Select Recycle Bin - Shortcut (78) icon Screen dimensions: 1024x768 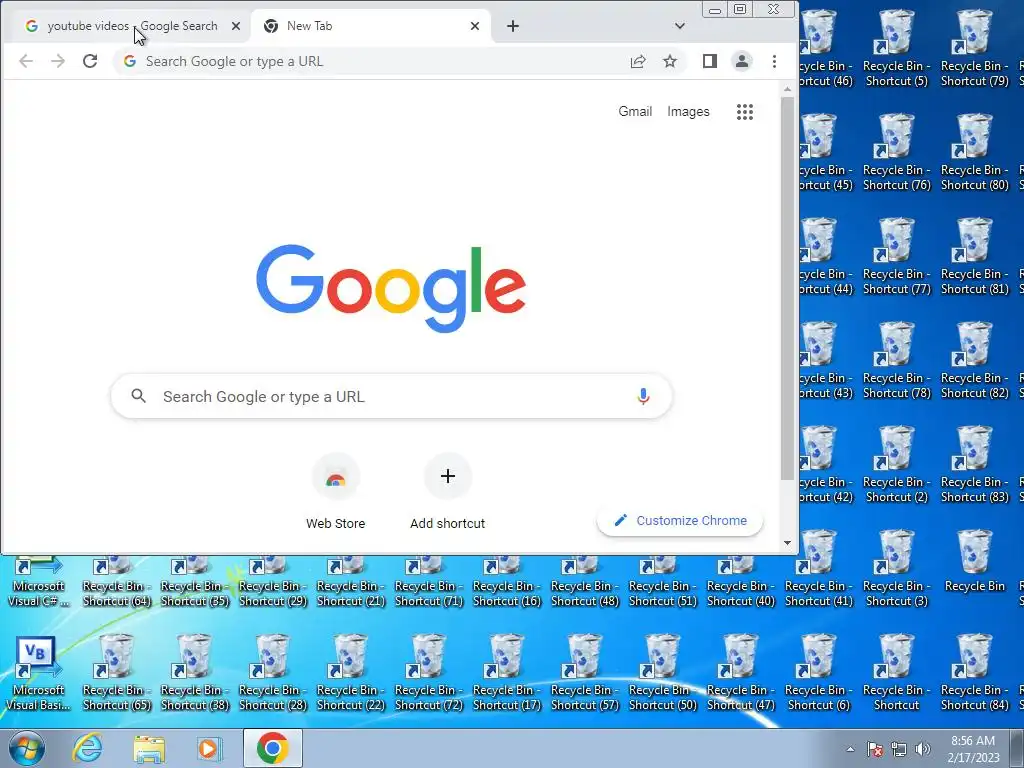(897, 360)
